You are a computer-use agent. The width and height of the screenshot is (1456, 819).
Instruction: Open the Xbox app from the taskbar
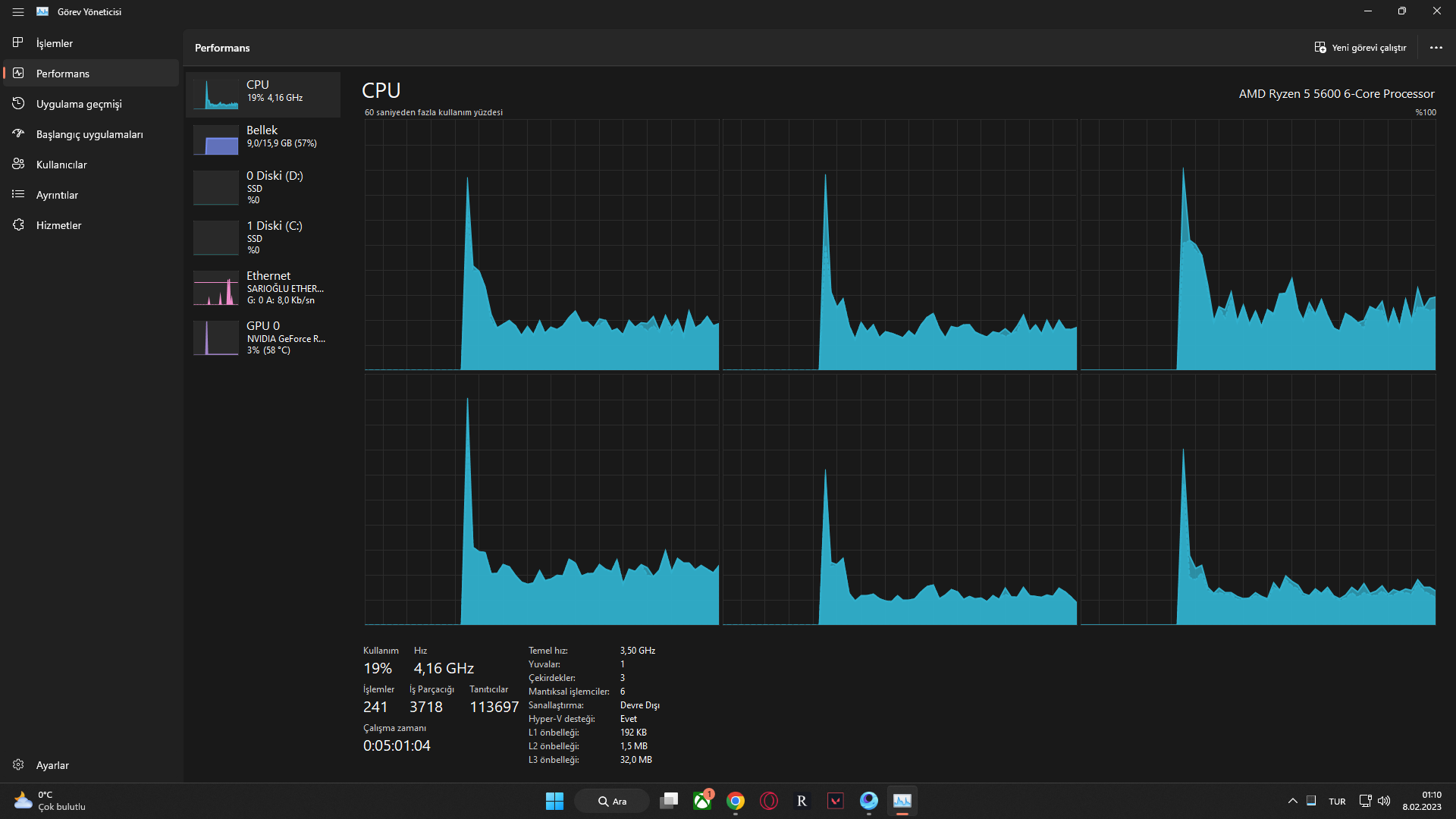click(703, 801)
